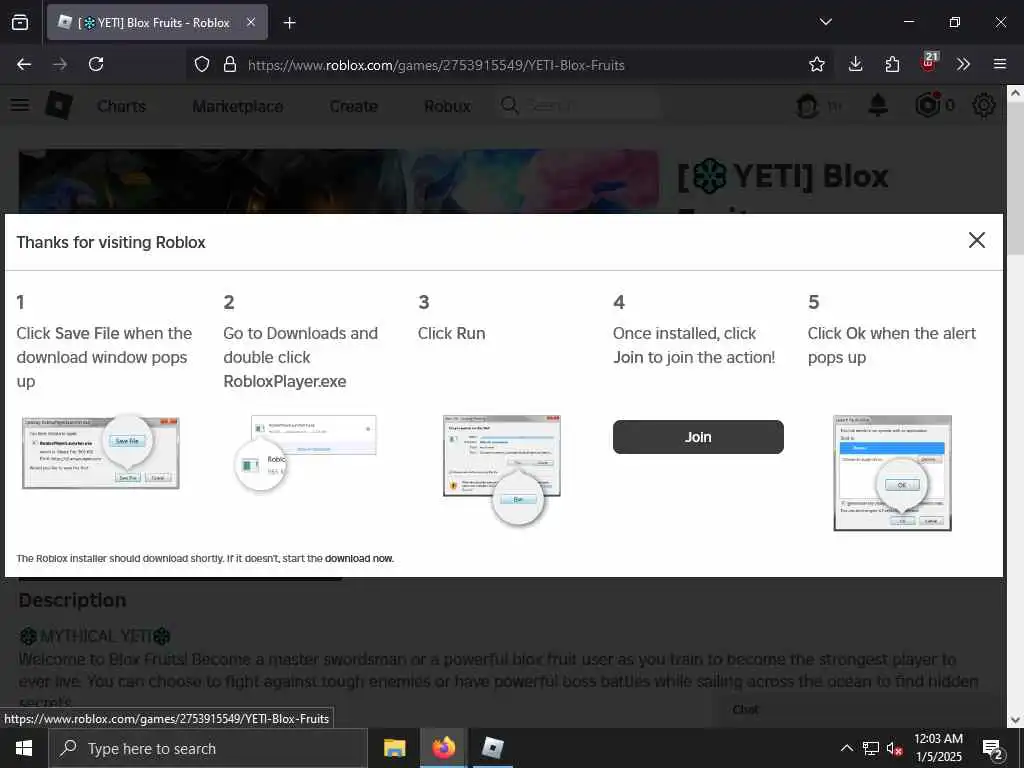
Task: Click the Roblox search field
Action: coord(578,105)
